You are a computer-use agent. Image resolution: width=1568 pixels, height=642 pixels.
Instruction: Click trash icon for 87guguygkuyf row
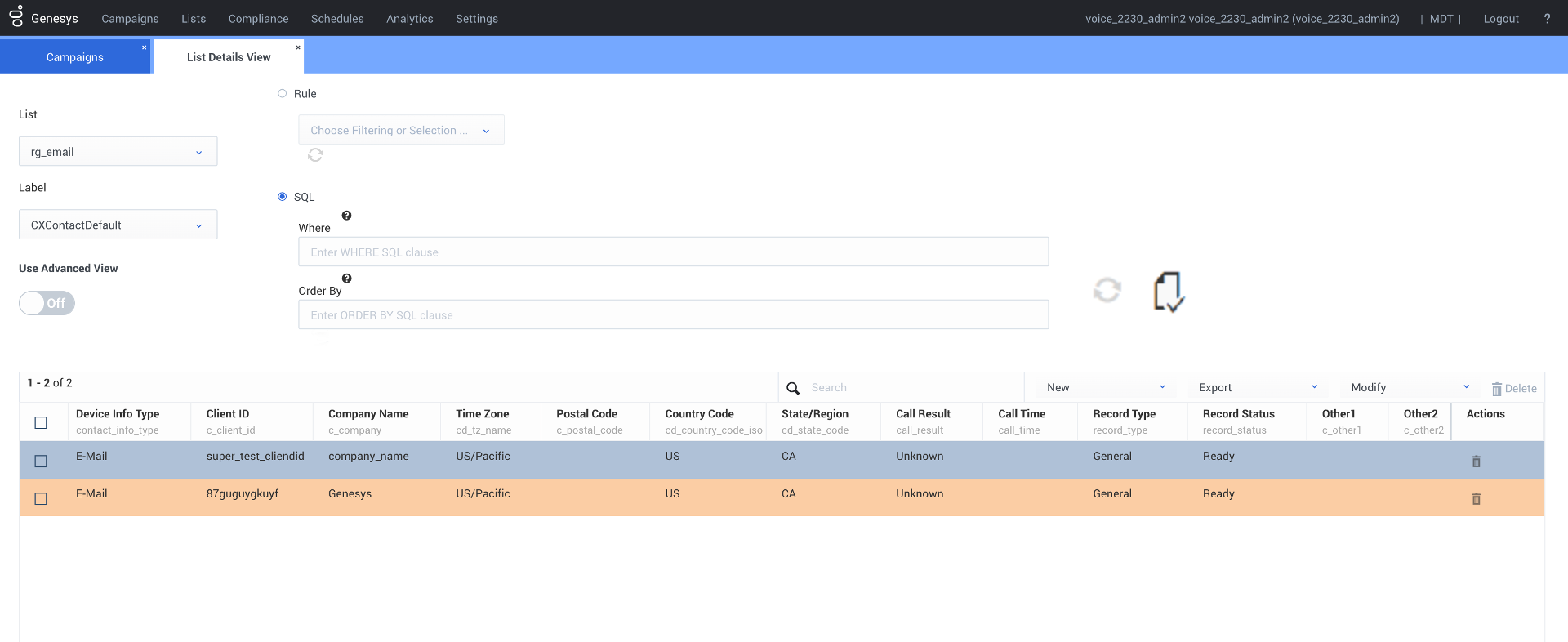(x=1476, y=499)
